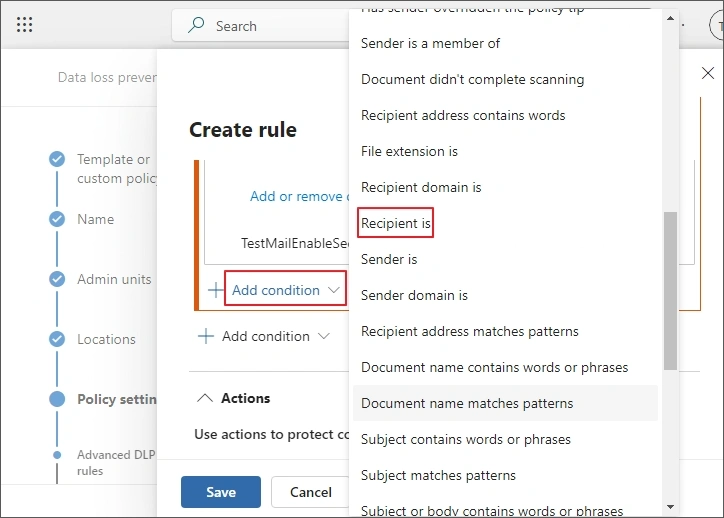Open Advanced DLP rules step
The height and width of the screenshot is (518, 724).
click(x=116, y=463)
